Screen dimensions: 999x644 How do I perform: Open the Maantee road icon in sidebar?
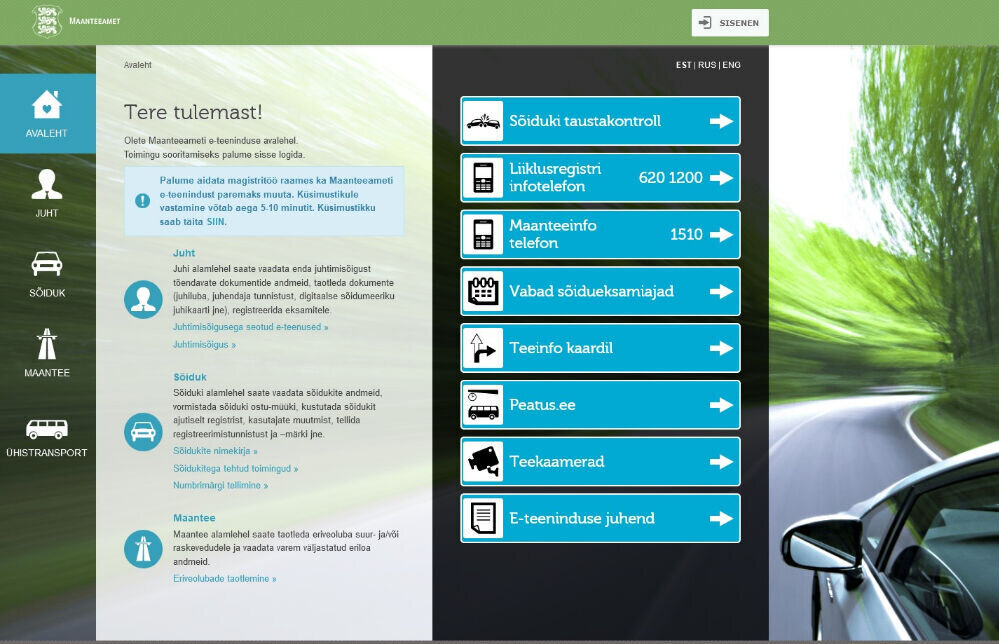[47, 344]
